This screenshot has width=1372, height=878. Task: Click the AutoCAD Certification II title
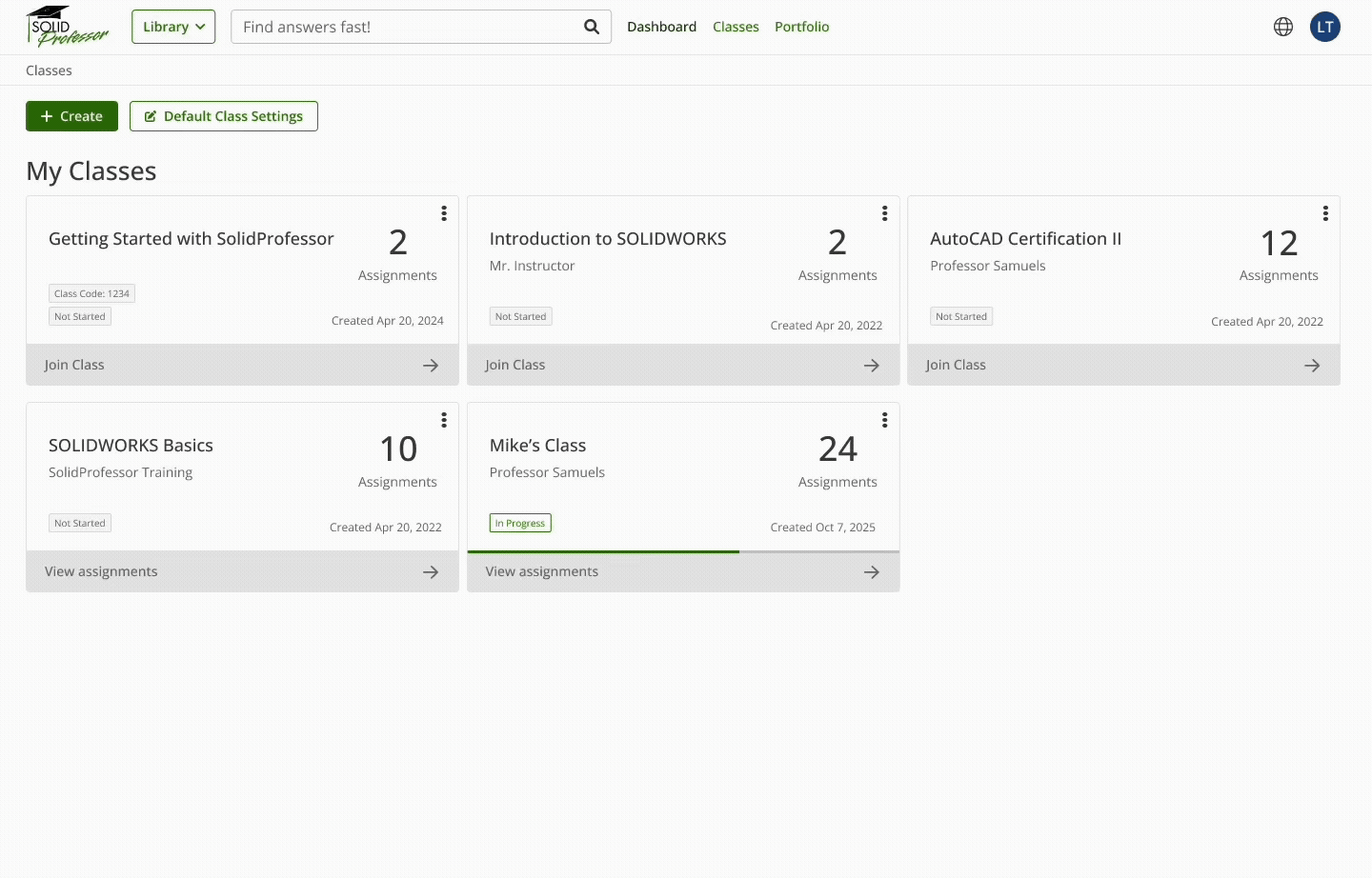point(1026,239)
